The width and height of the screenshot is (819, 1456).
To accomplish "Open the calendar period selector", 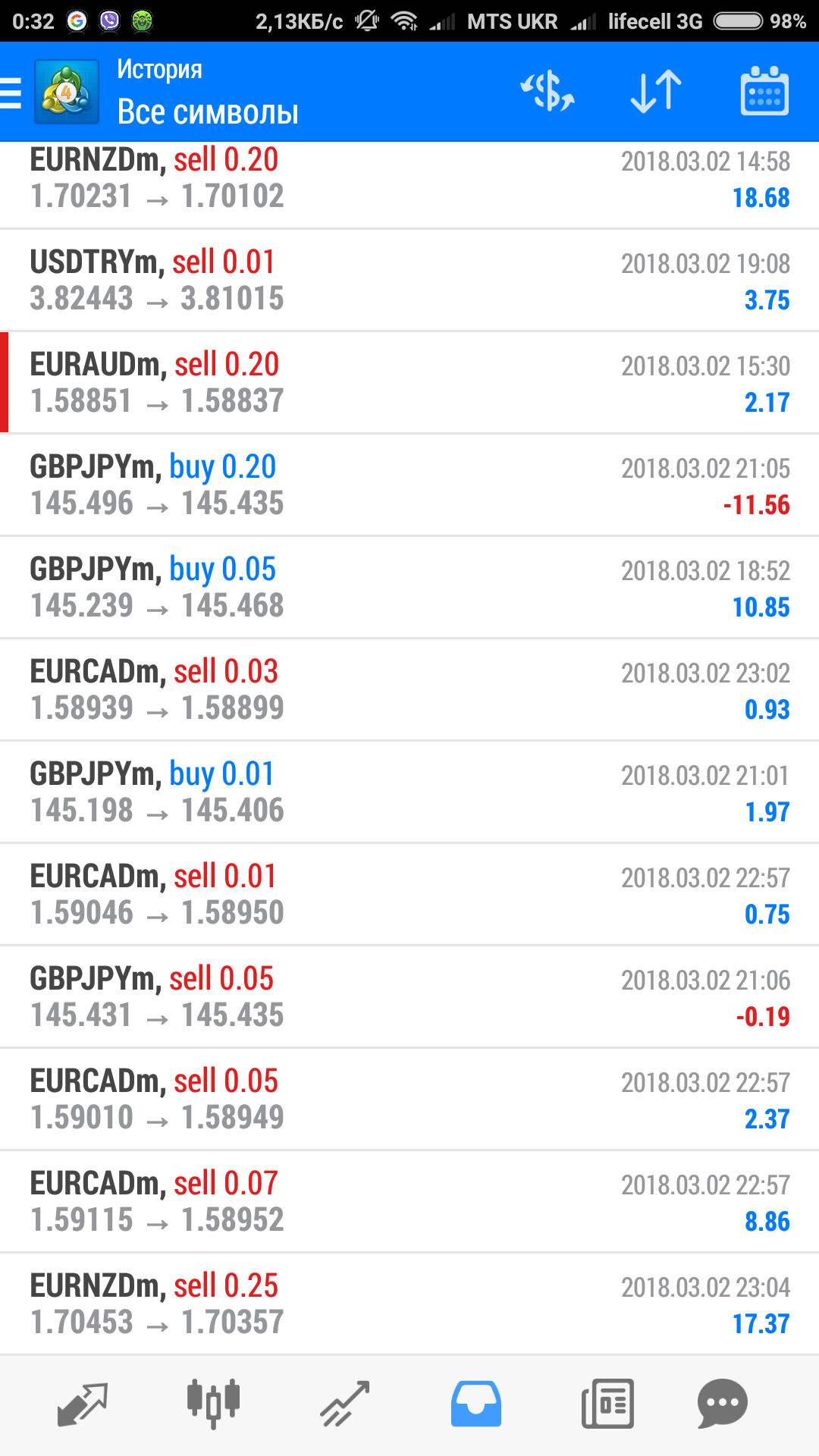I will 764,91.
